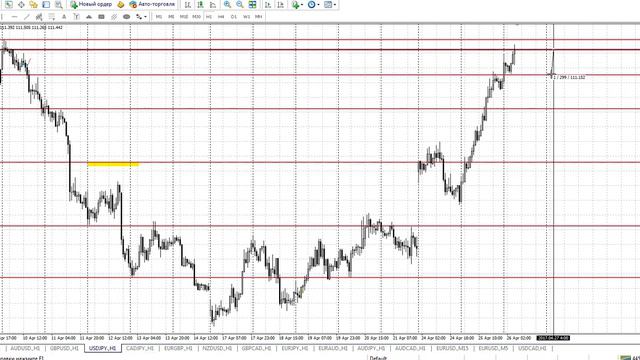Screen dimensions: 640x360
Task: Toggle the Авто-торговля button
Action: (152, 4)
